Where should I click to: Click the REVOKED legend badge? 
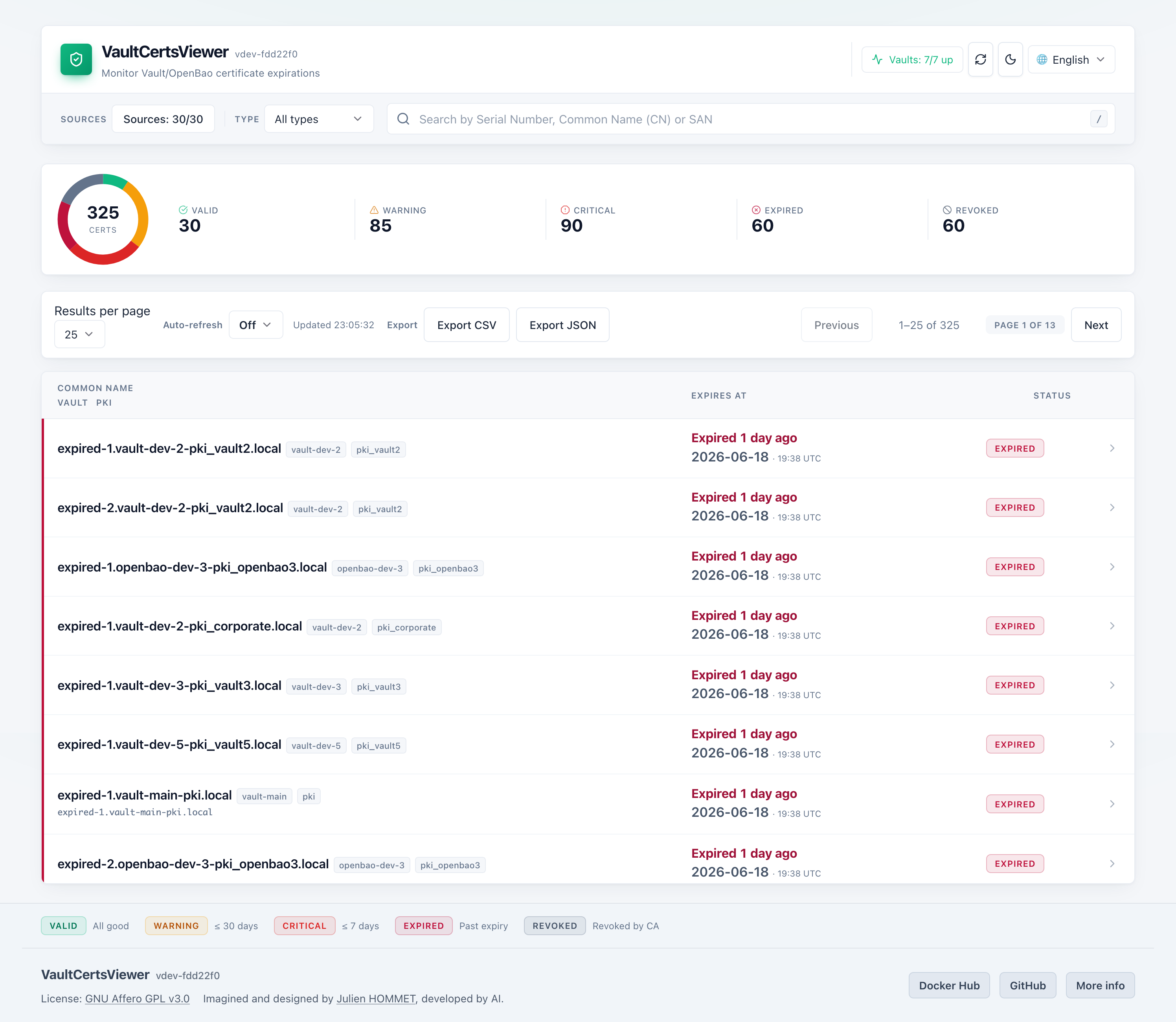coord(555,926)
